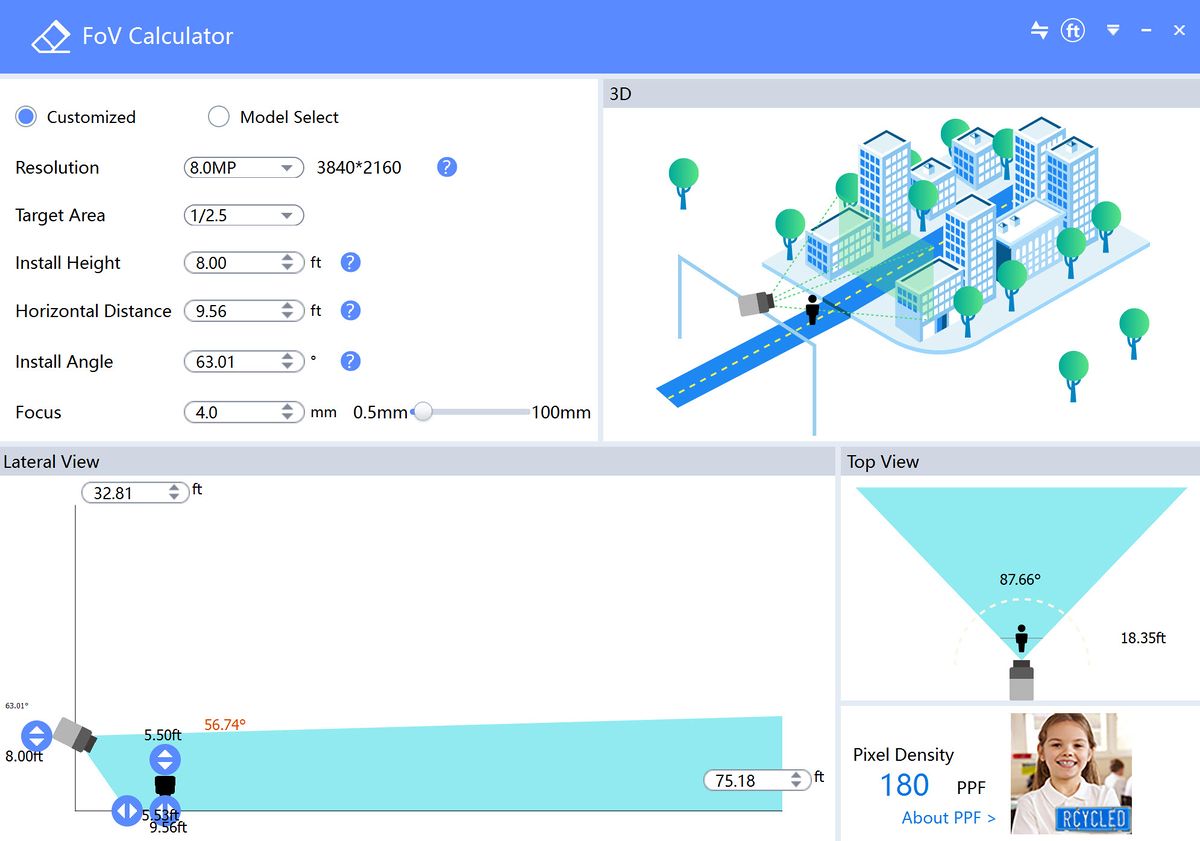Click the camera height adjust handle in Lateral View
The image size is (1200, 841).
36,736
